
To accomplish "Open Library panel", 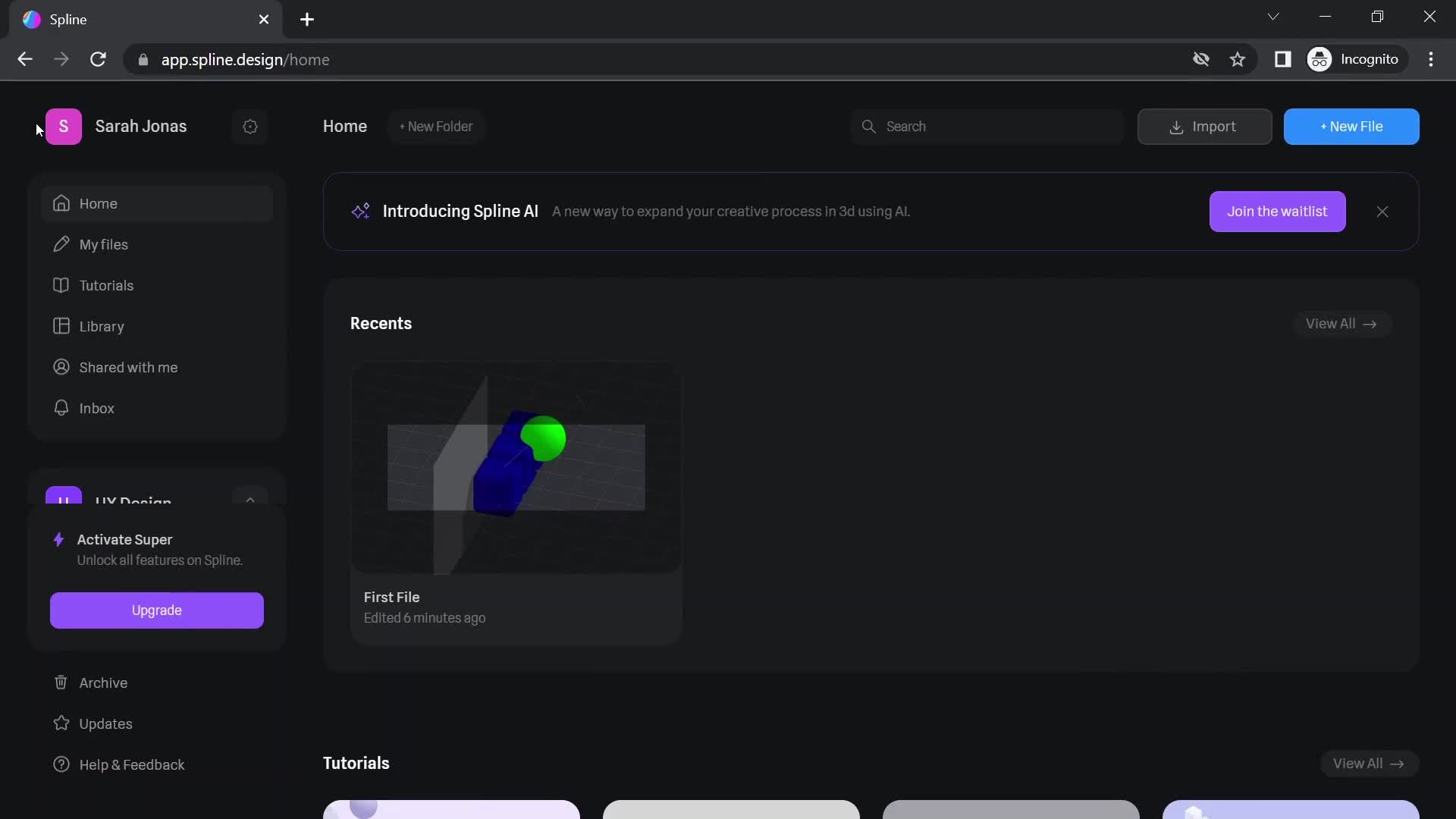I will click(101, 326).
